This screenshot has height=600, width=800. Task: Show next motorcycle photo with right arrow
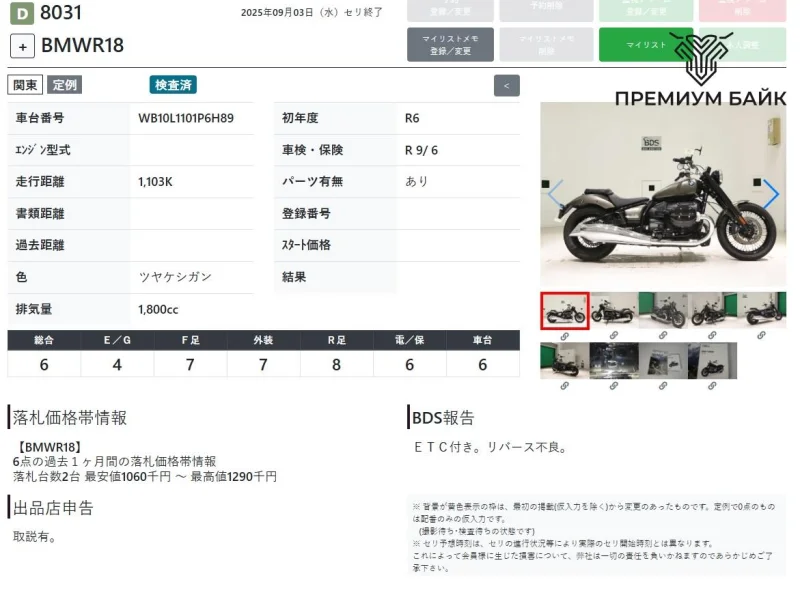[x=771, y=194]
